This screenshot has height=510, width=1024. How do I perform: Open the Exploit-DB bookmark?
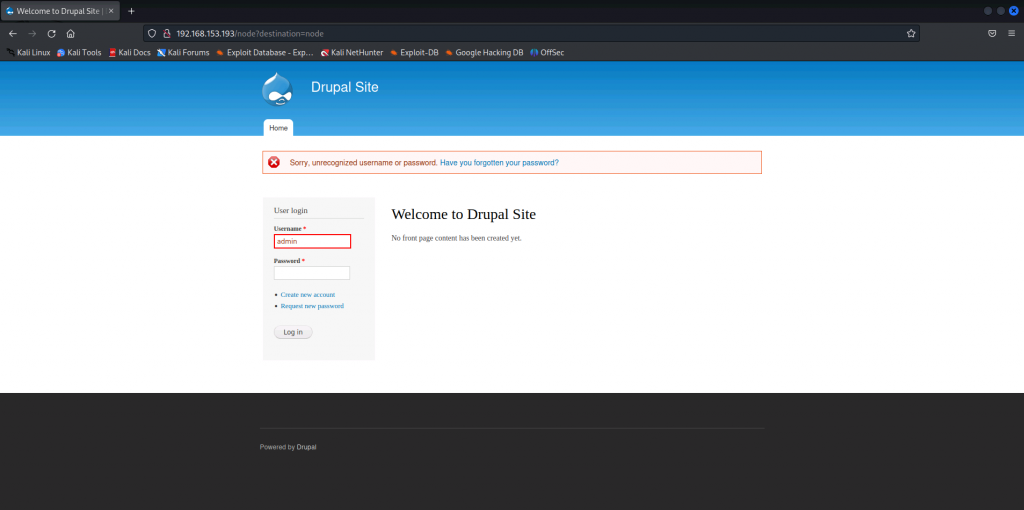pos(414,52)
